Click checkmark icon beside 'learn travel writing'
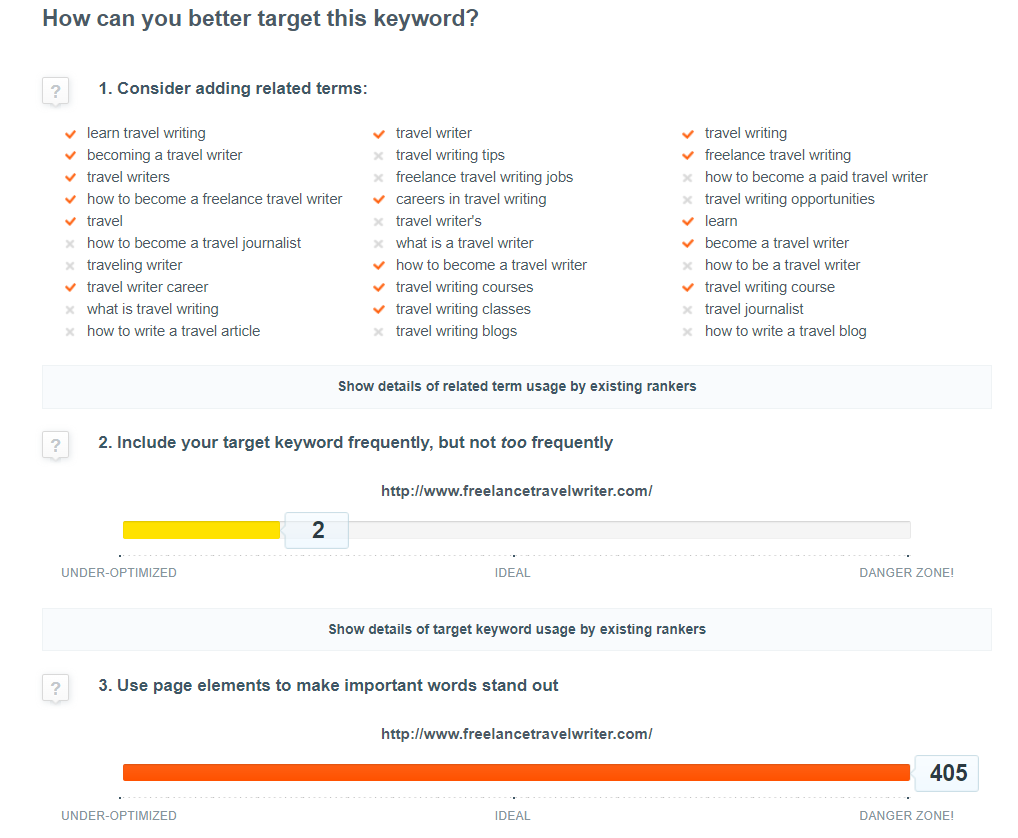1018x838 pixels. 70,134
